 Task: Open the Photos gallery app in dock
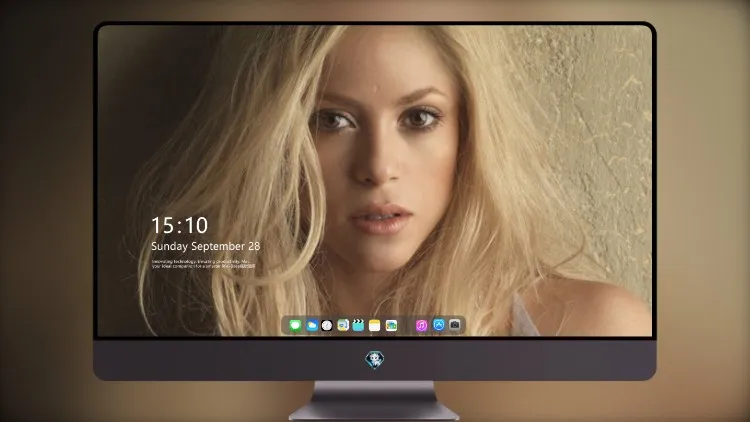pos(391,325)
